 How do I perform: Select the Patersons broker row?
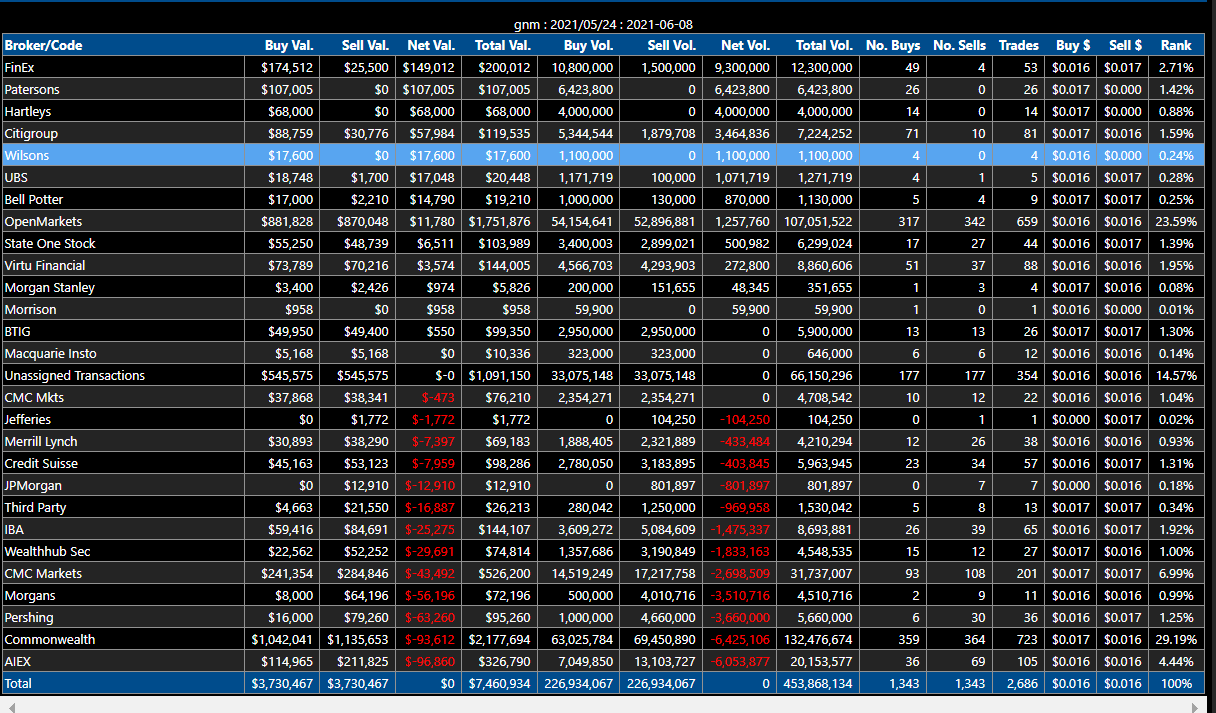pos(603,89)
